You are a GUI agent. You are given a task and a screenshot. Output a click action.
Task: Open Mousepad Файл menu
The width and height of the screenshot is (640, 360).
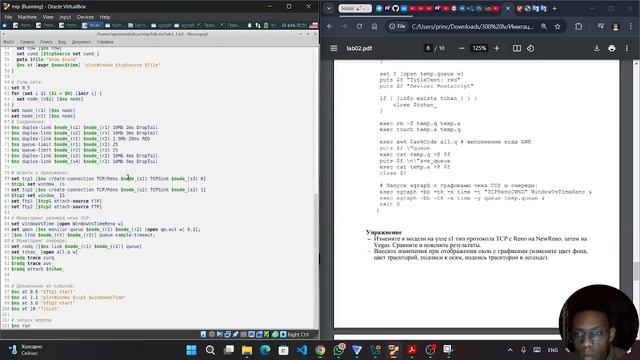(8, 42)
